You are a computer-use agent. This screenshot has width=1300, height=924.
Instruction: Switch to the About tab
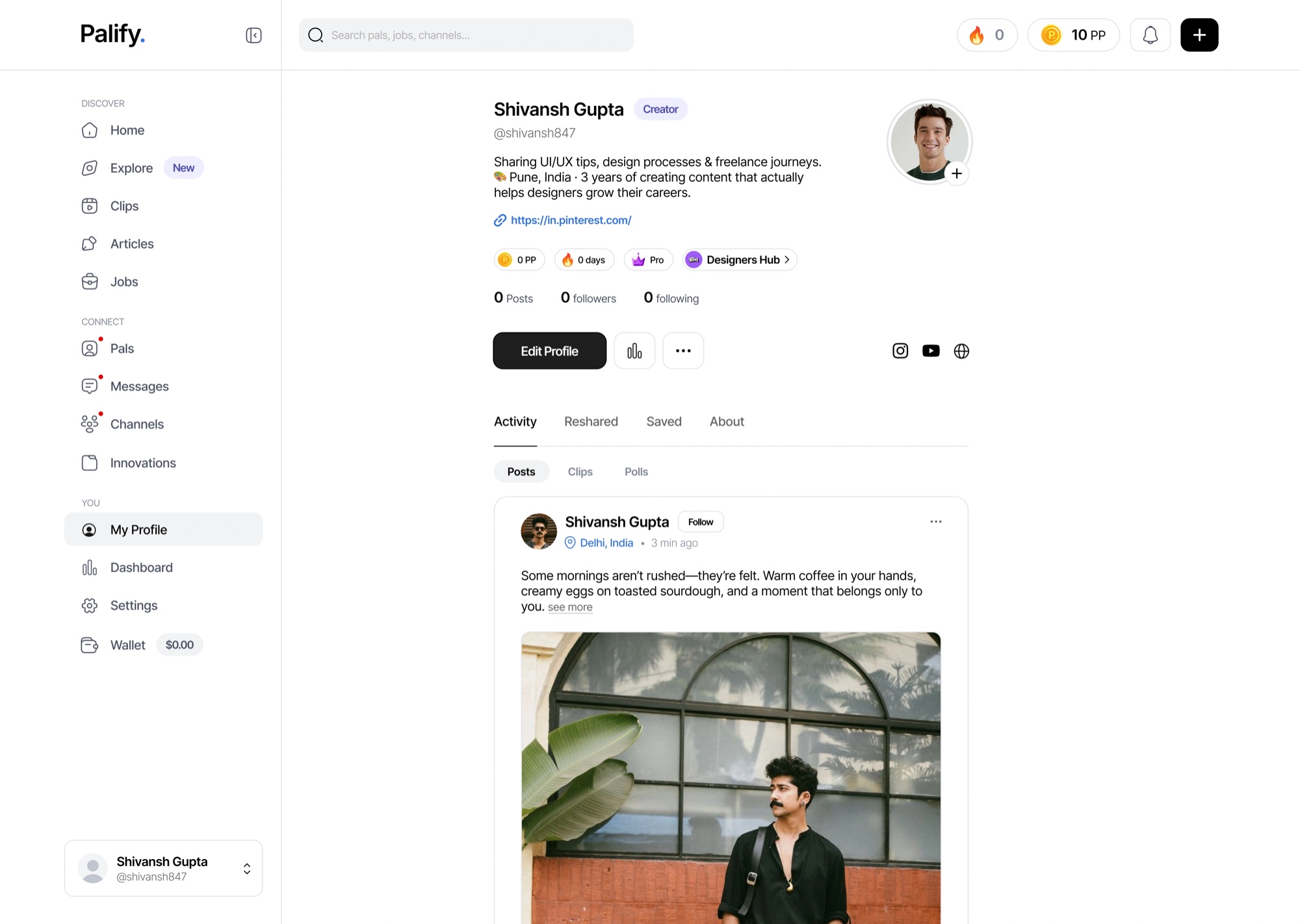[x=727, y=422]
